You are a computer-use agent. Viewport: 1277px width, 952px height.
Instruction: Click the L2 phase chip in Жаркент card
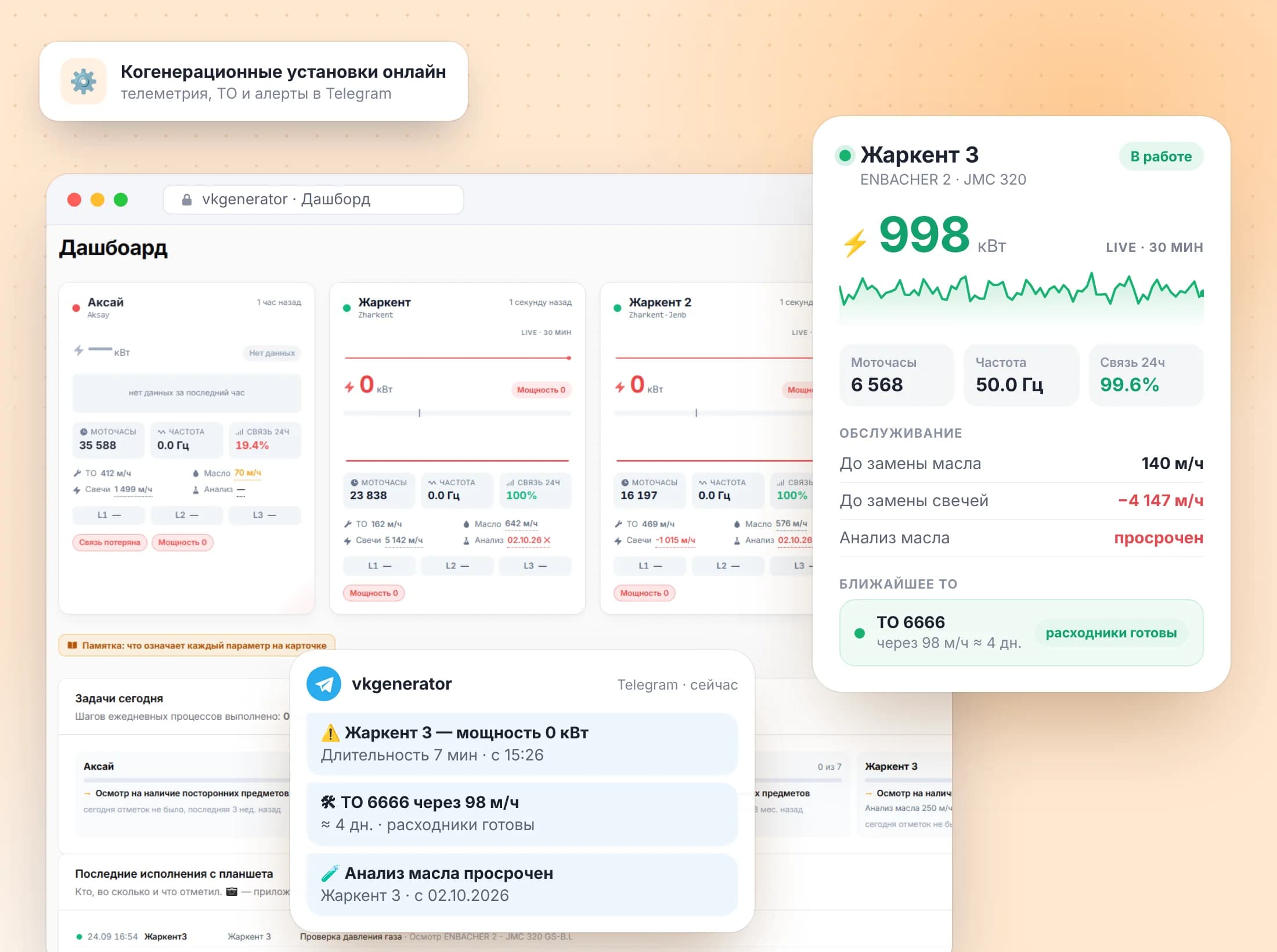[457, 565]
